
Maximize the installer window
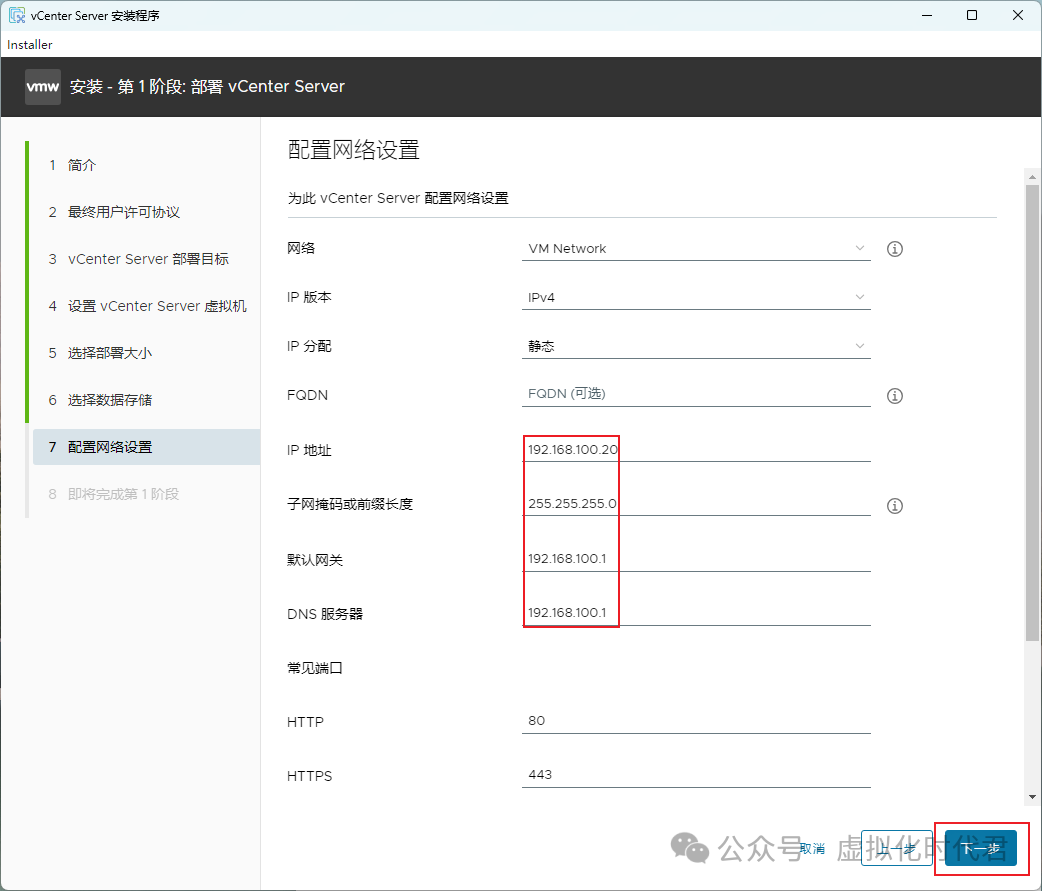coord(972,15)
